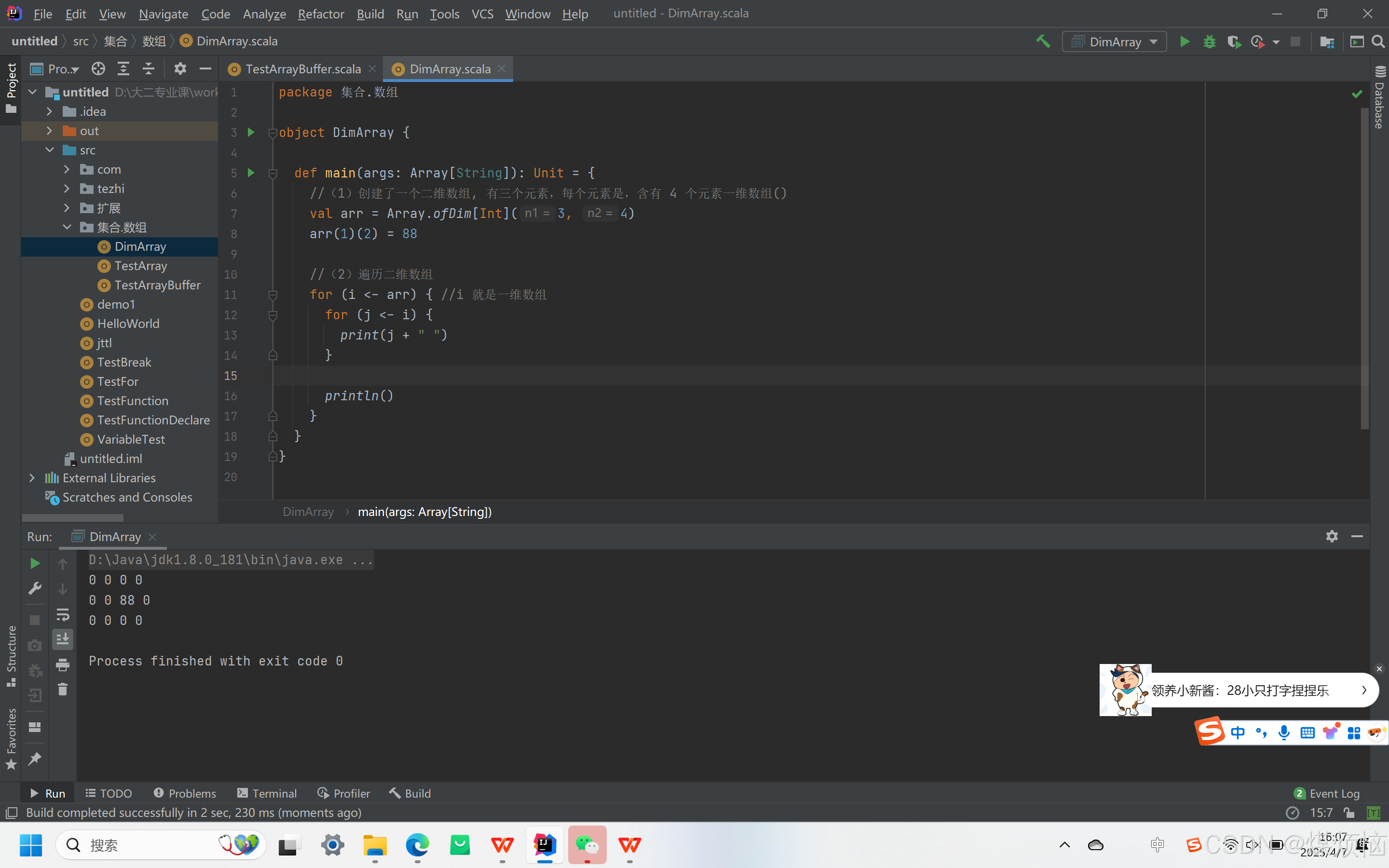The height and width of the screenshot is (868, 1389).
Task: Expand the com folder in project tree
Action: [67, 169]
